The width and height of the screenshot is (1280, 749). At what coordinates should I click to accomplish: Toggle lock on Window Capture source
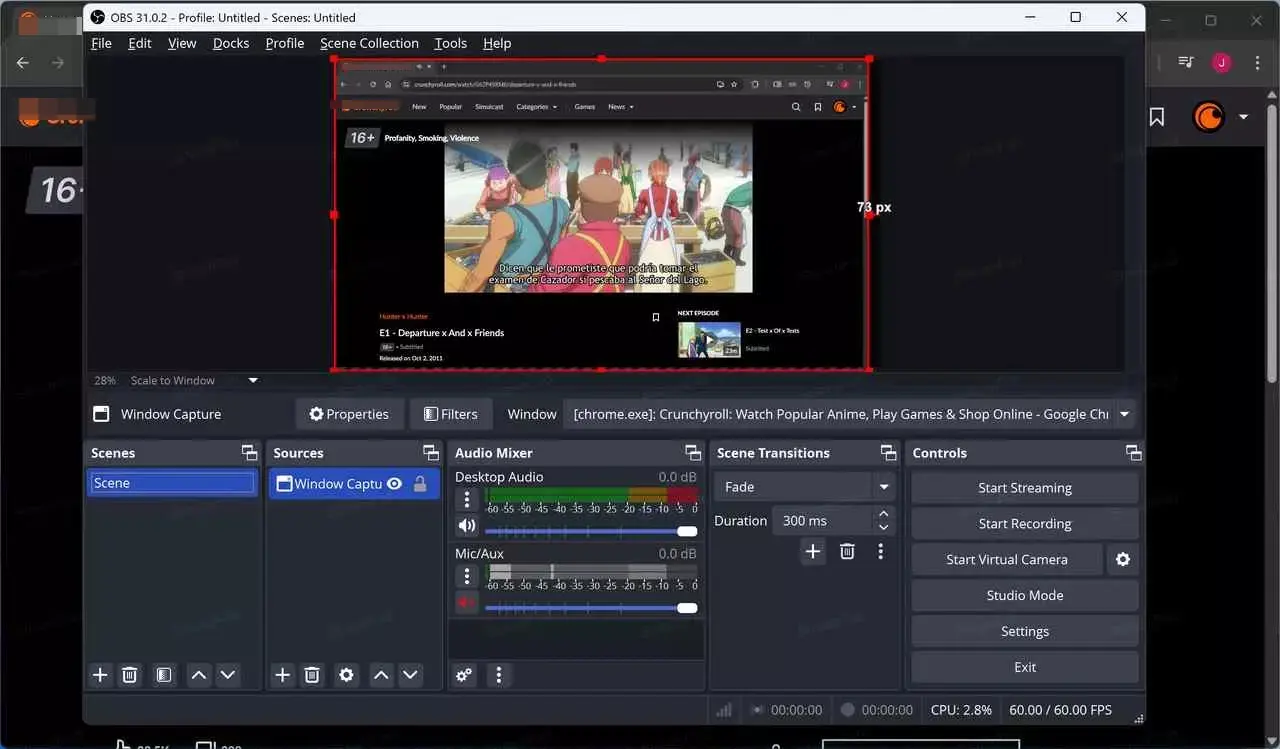[x=420, y=484]
